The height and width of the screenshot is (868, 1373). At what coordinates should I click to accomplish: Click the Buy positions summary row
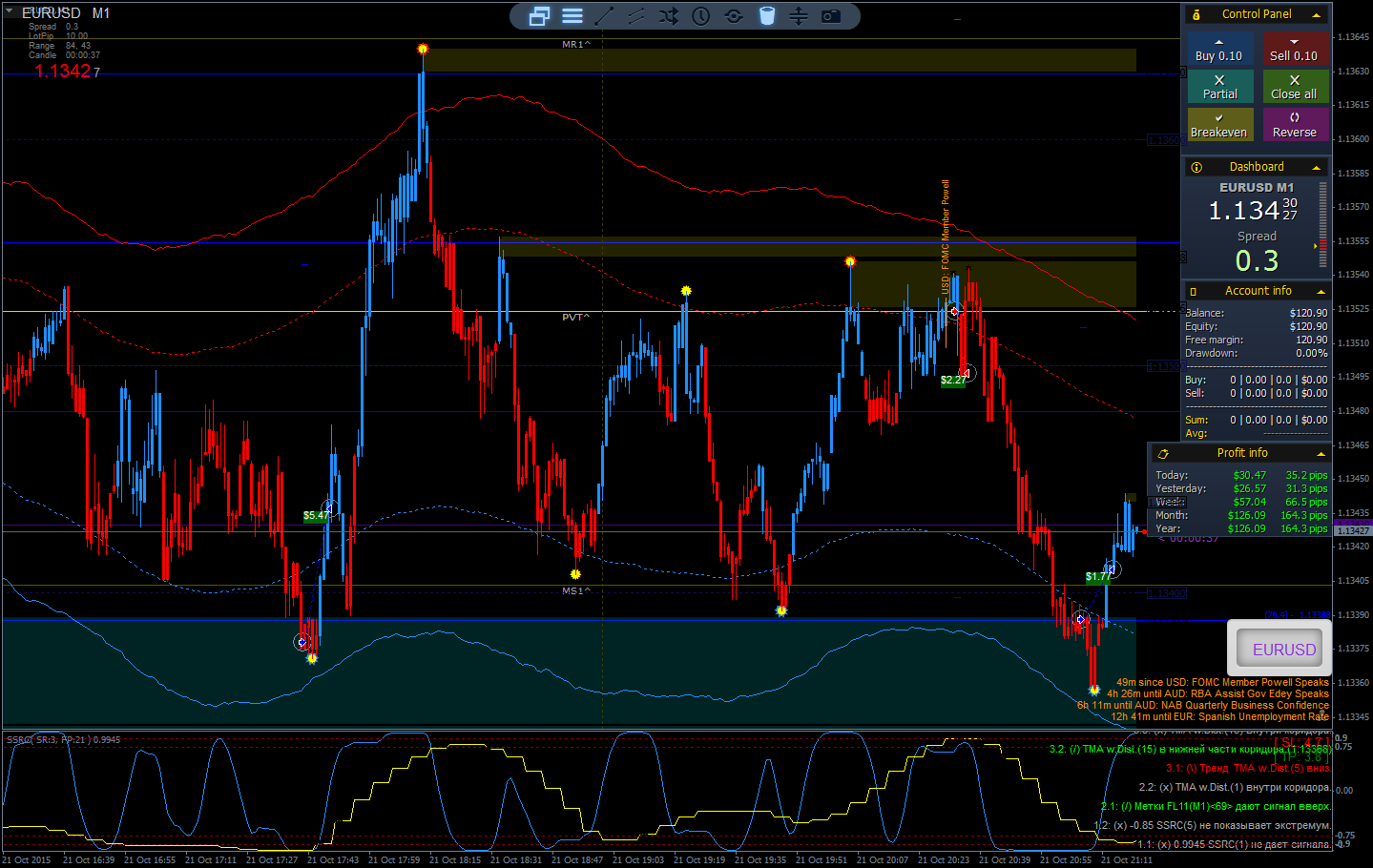[x=1256, y=380]
